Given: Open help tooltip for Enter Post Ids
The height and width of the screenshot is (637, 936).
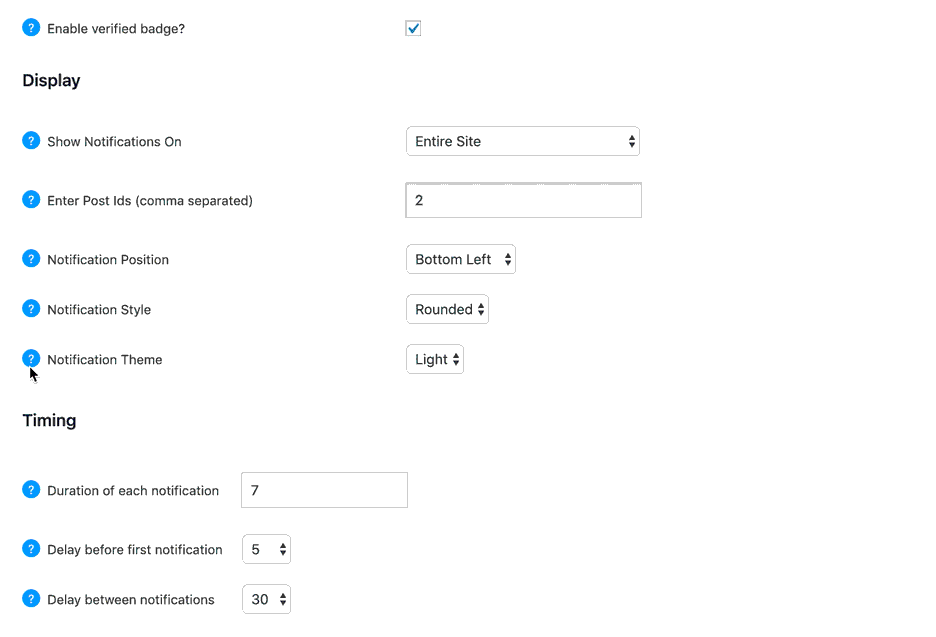Looking at the screenshot, I should click(x=31, y=200).
